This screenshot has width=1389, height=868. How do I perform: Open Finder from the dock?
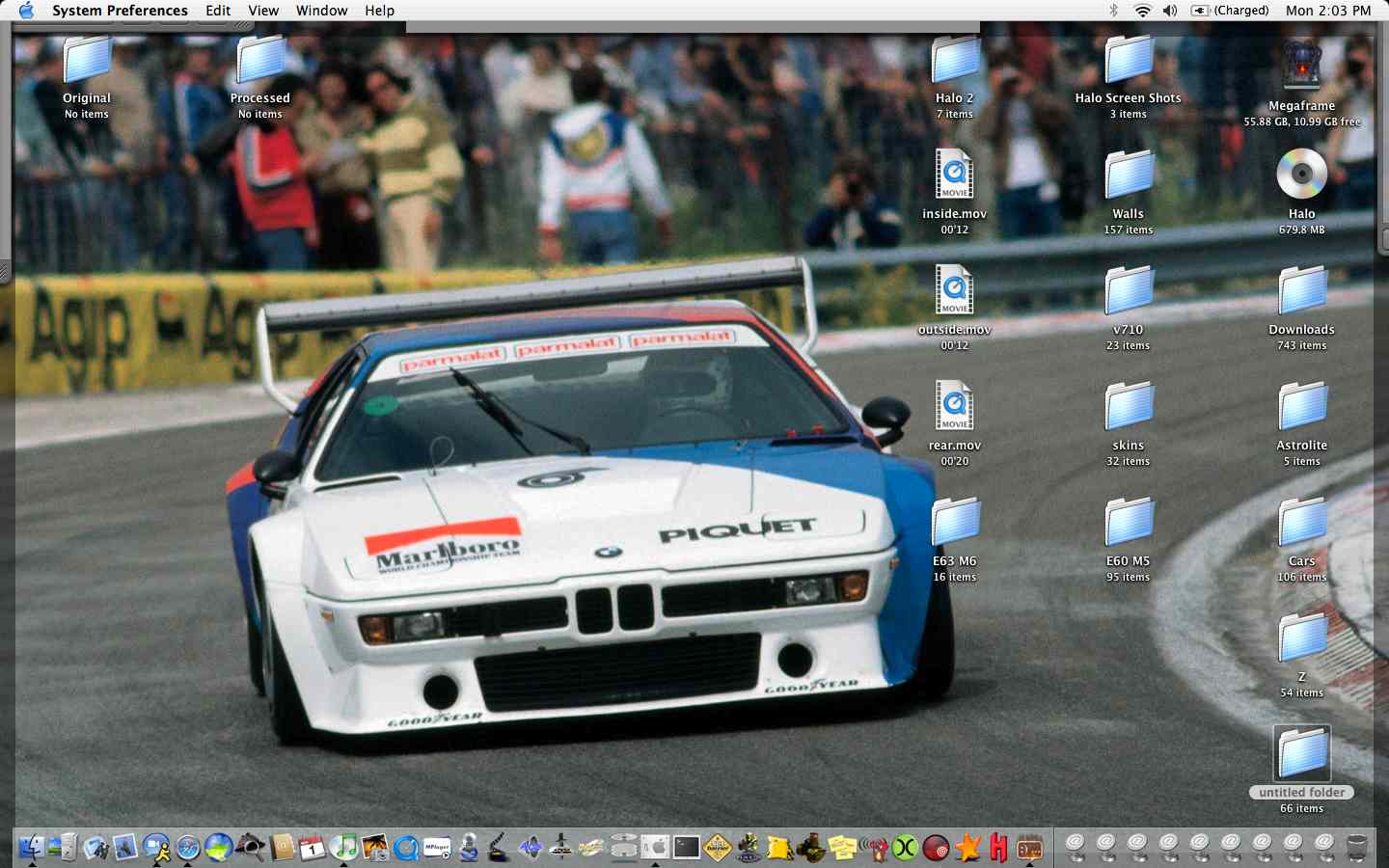point(31,848)
